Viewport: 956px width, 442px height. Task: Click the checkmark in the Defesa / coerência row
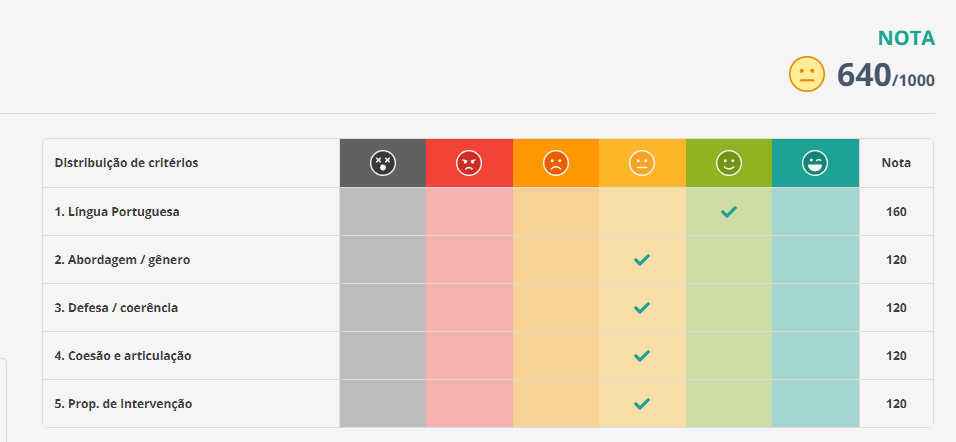[642, 308]
